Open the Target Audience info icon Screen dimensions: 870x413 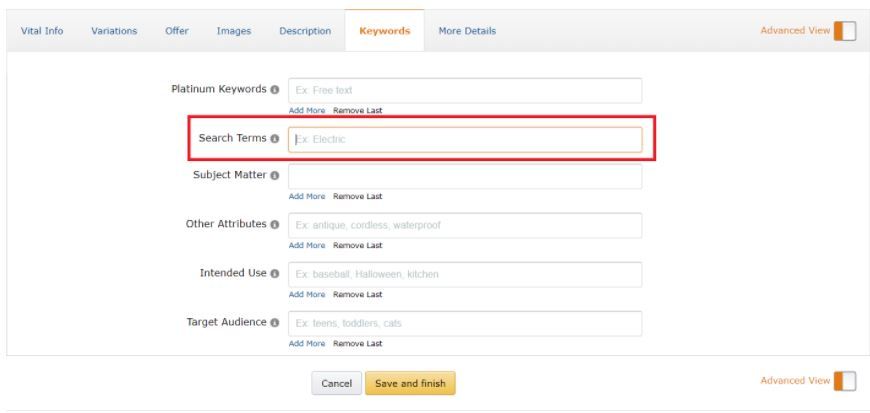click(x=275, y=323)
